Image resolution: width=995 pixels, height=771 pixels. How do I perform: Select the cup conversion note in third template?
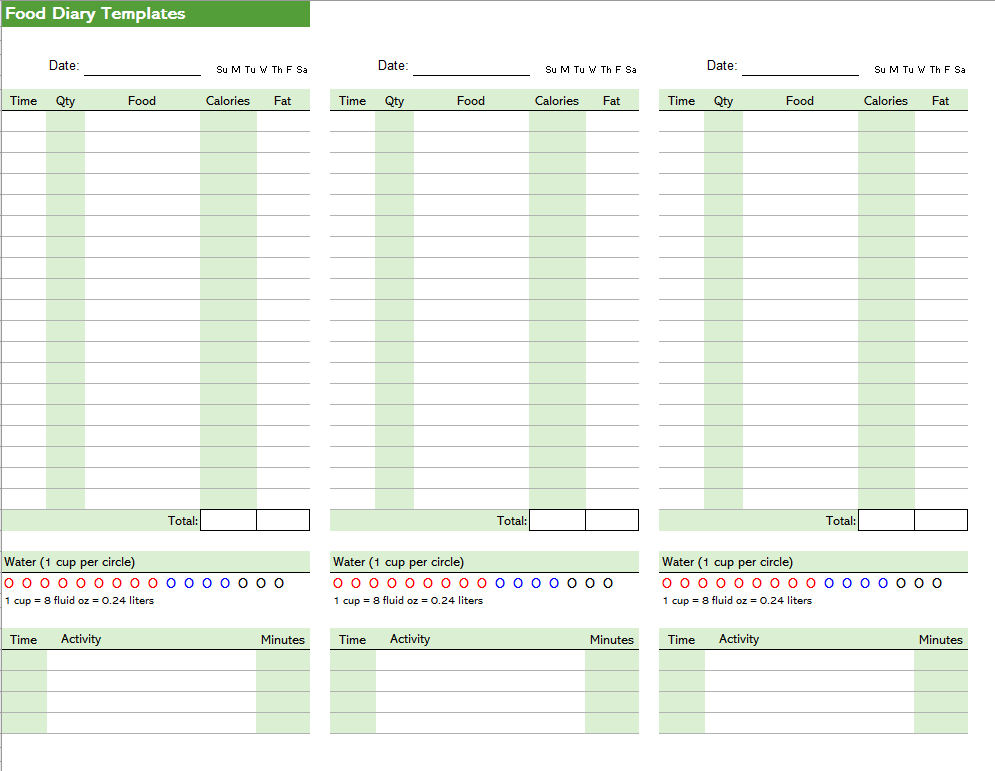point(737,600)
